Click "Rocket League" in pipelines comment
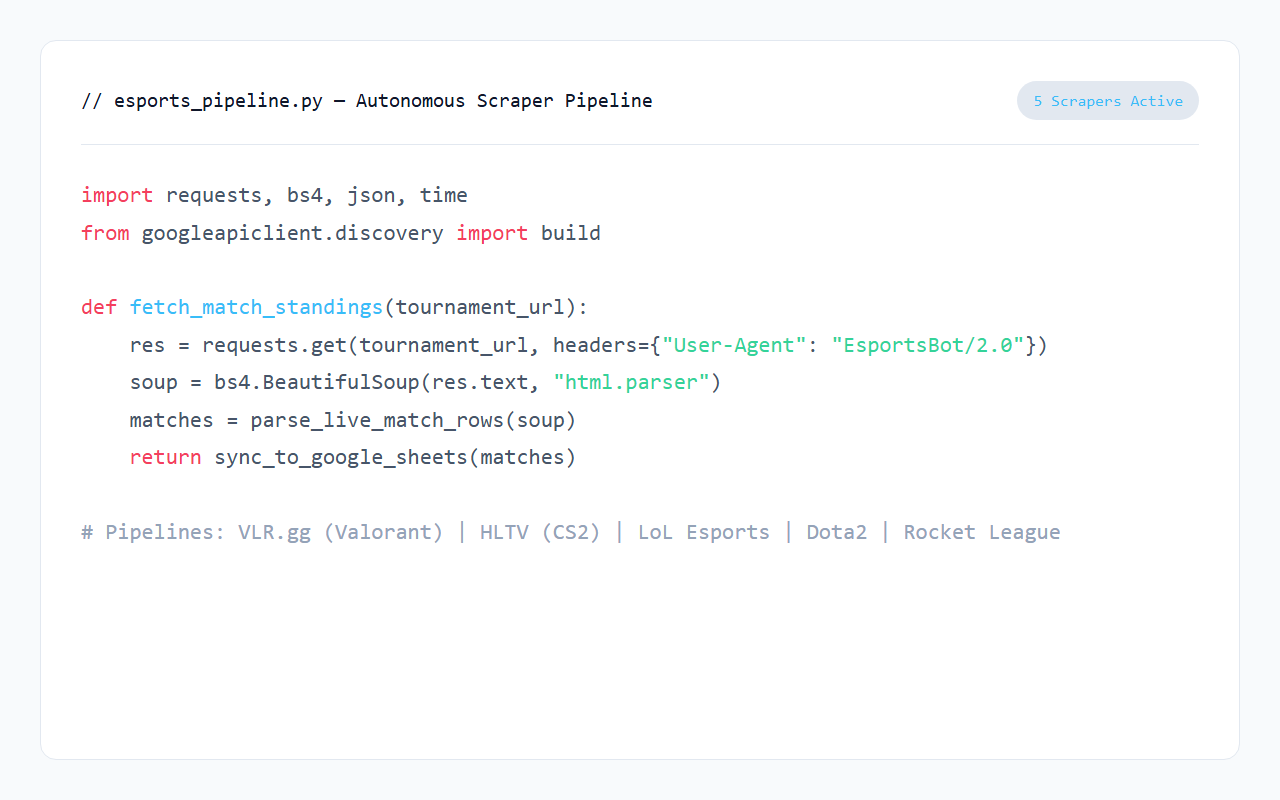 point(982,532)
